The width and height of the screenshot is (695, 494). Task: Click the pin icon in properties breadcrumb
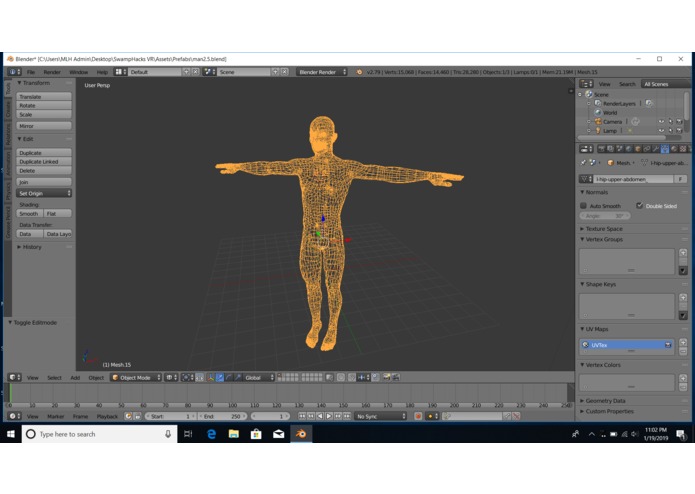[x=583, y=163]
